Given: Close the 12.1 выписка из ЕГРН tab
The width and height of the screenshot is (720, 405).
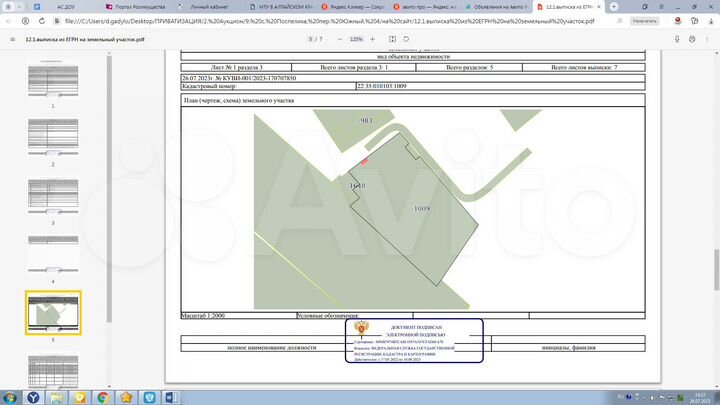Looking at the screenshot, I should point(599,7).
